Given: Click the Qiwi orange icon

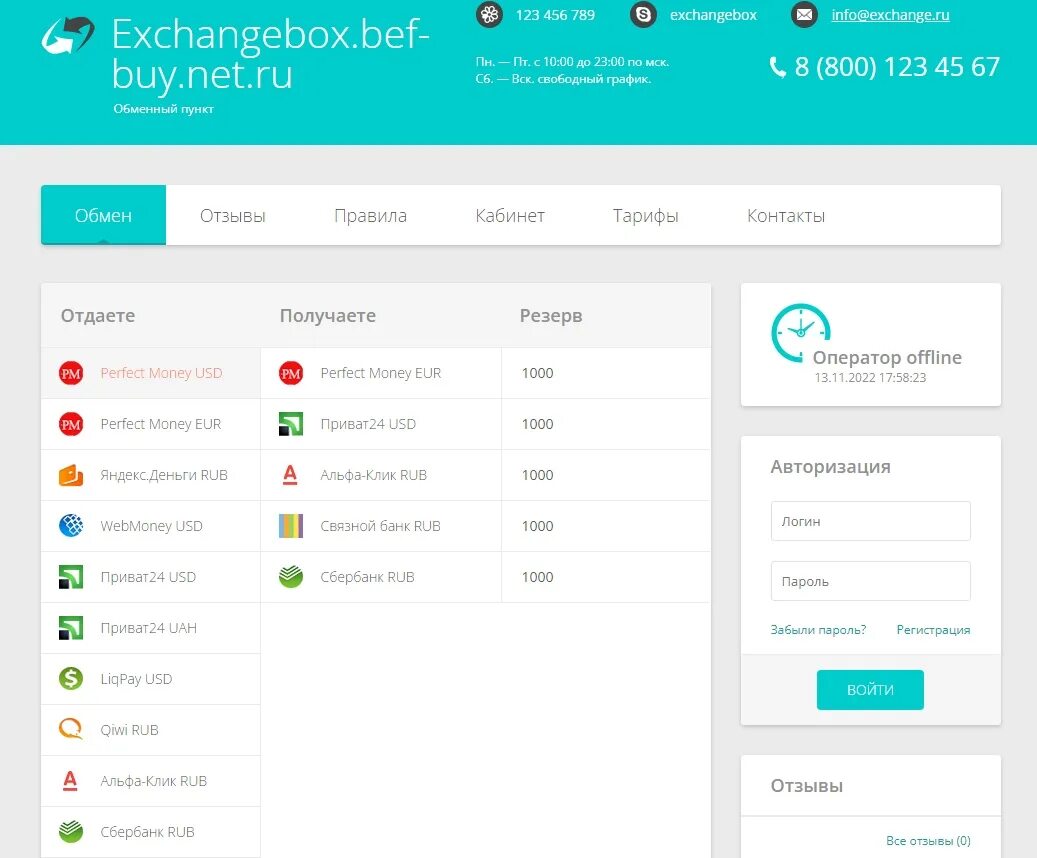Looking at the screenshot, I should (x=71, y=730).
